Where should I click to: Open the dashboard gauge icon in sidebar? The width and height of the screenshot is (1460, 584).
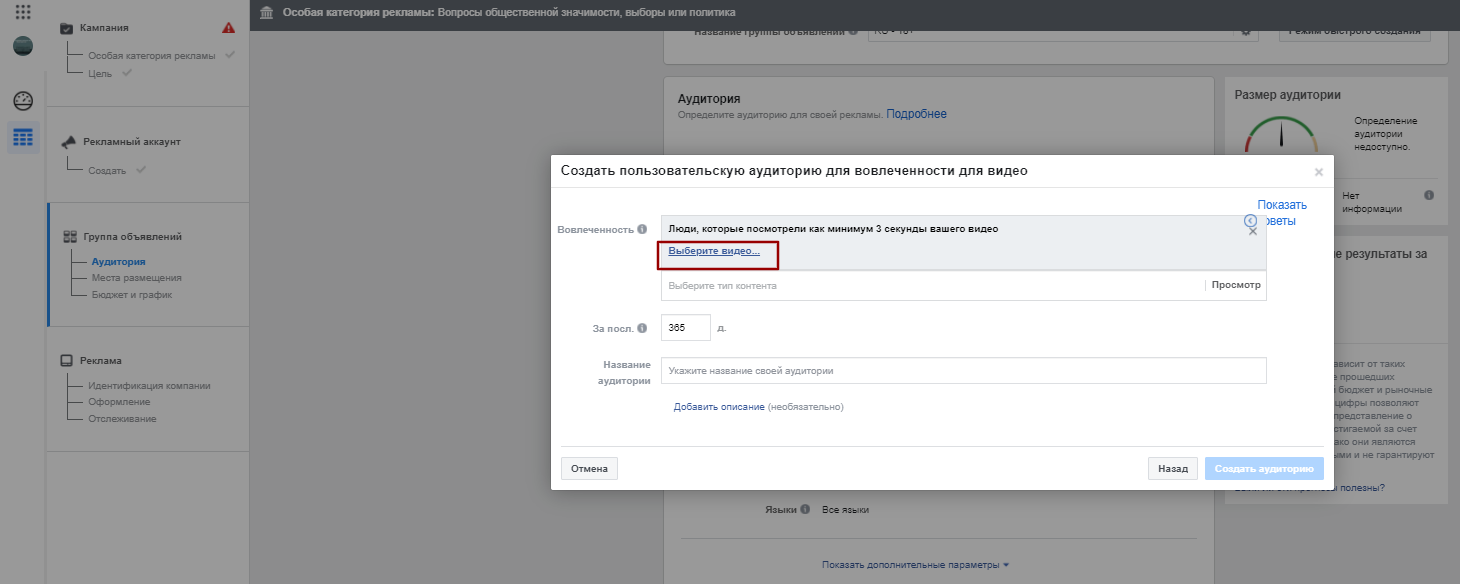click(x=23, y=101)
